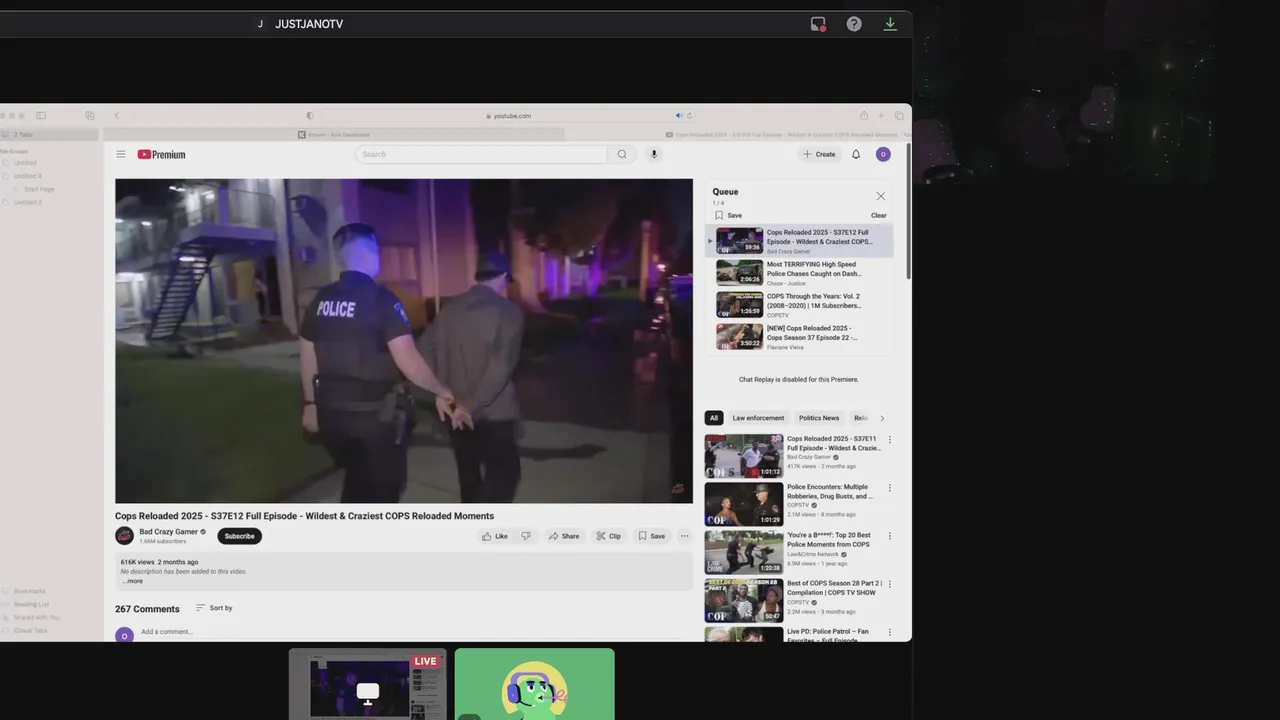The width and height of the screenshot is (1280, 720).
Task: Open 'Untitled 4' tab group in sidebar
Action: coord(27,176)
